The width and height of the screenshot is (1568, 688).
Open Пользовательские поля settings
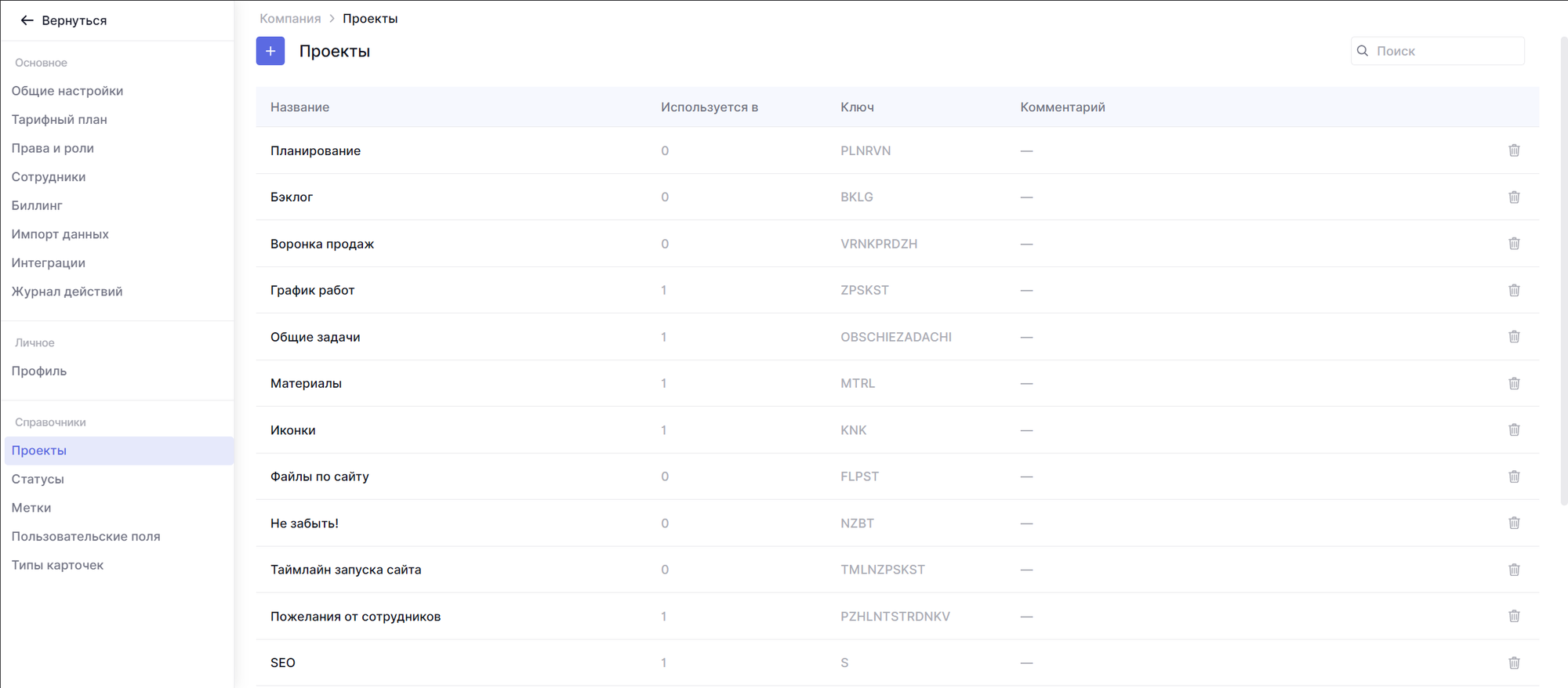[x=85, y=537]
